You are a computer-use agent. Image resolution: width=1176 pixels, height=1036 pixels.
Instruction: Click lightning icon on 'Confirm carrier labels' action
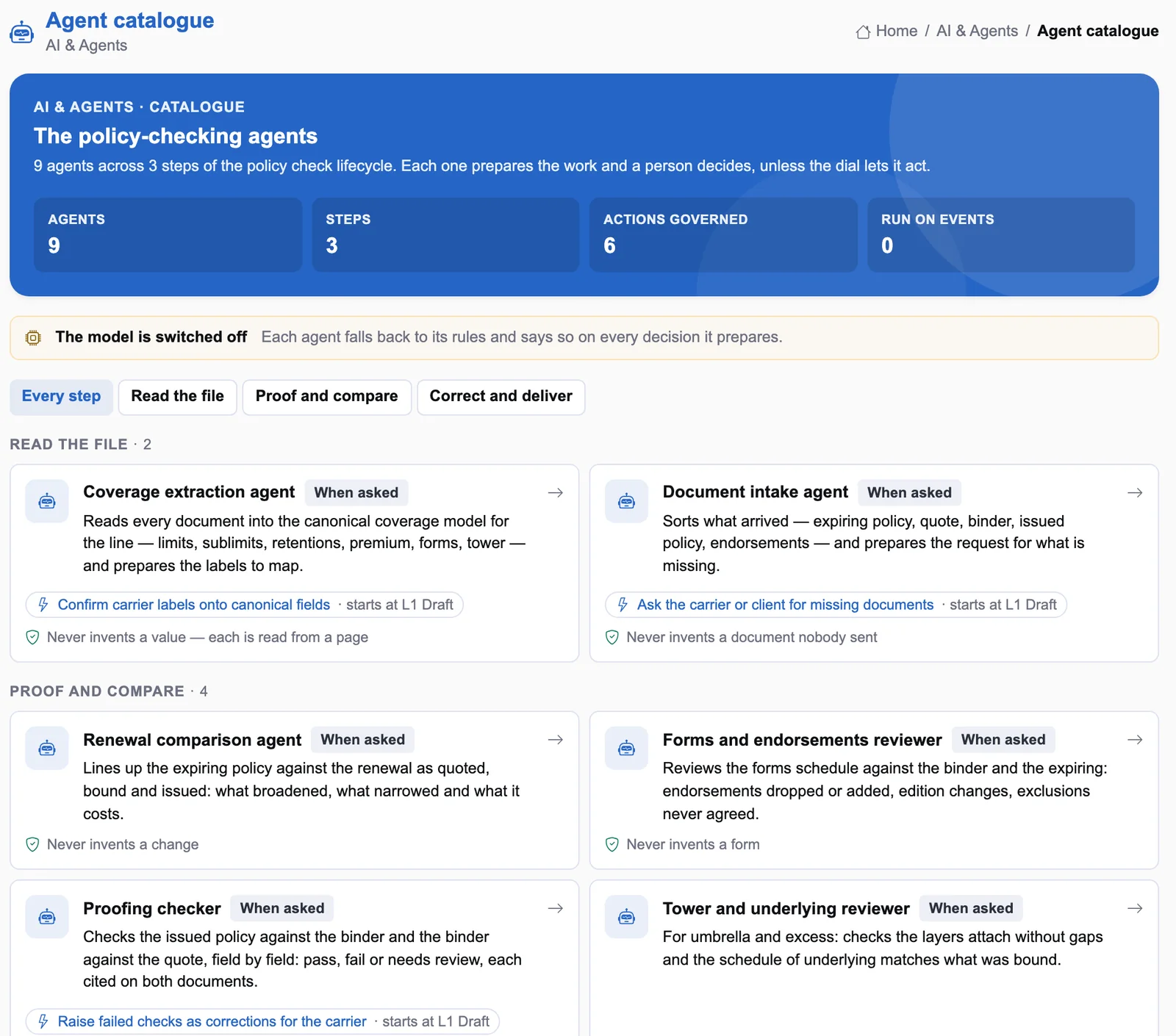43,605
